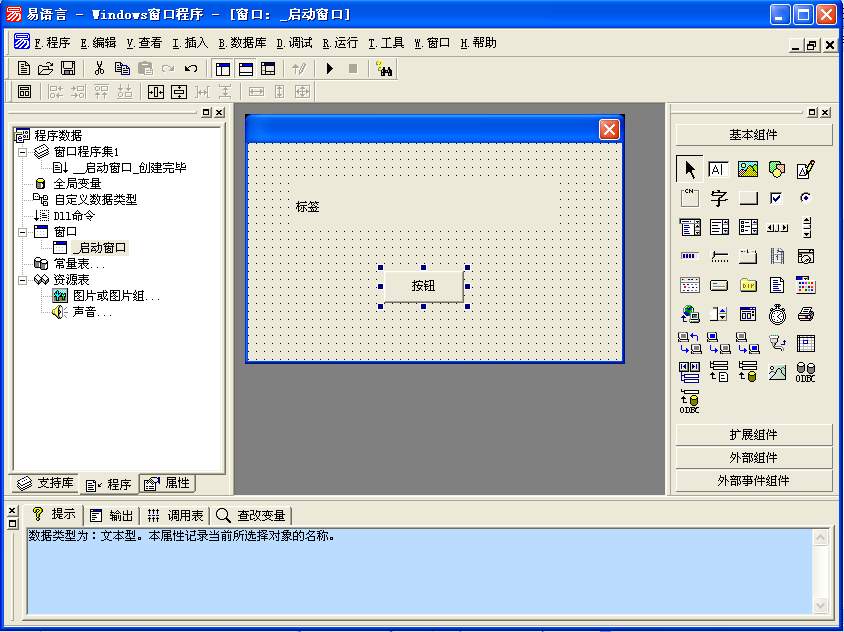Select the check box component icon

776,198
